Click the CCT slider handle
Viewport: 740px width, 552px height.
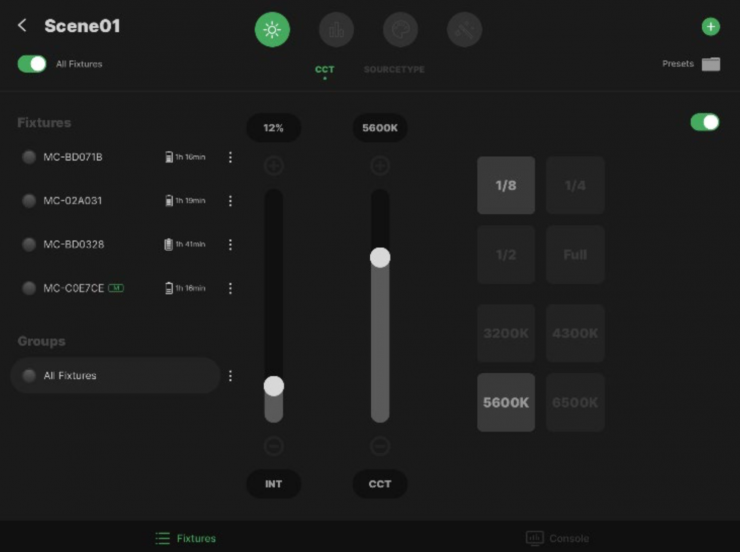(x=380, y=257)
